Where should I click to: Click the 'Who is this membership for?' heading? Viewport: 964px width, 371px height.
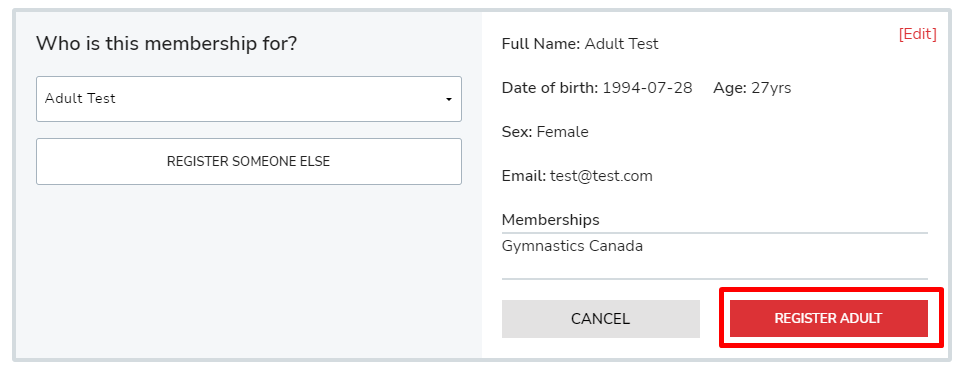pos(167,44)
